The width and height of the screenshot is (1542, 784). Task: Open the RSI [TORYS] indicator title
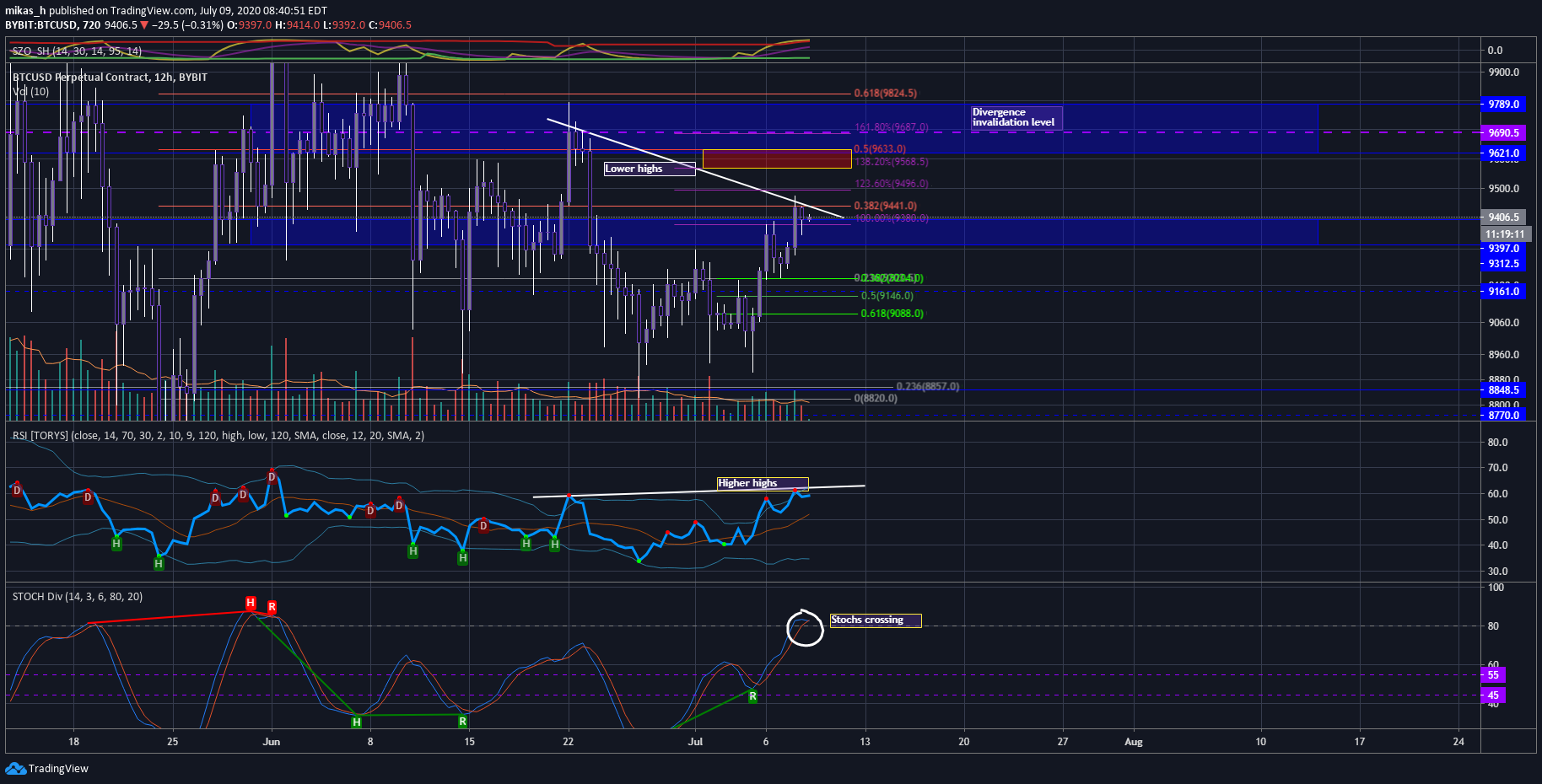(218, 436)
